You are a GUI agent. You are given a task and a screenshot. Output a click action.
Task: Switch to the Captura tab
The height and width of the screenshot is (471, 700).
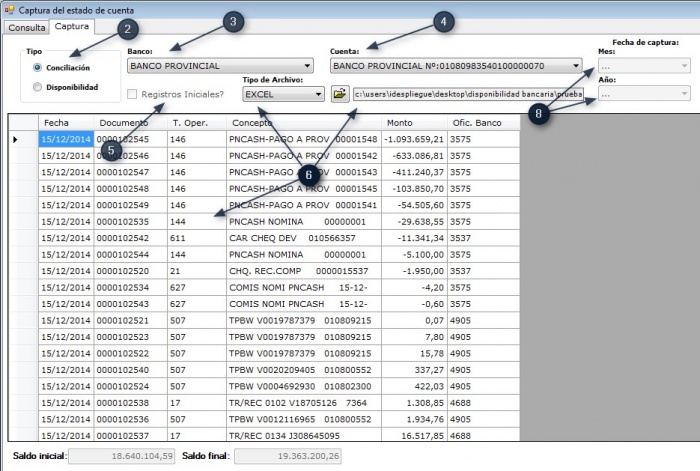coord(71,26)
